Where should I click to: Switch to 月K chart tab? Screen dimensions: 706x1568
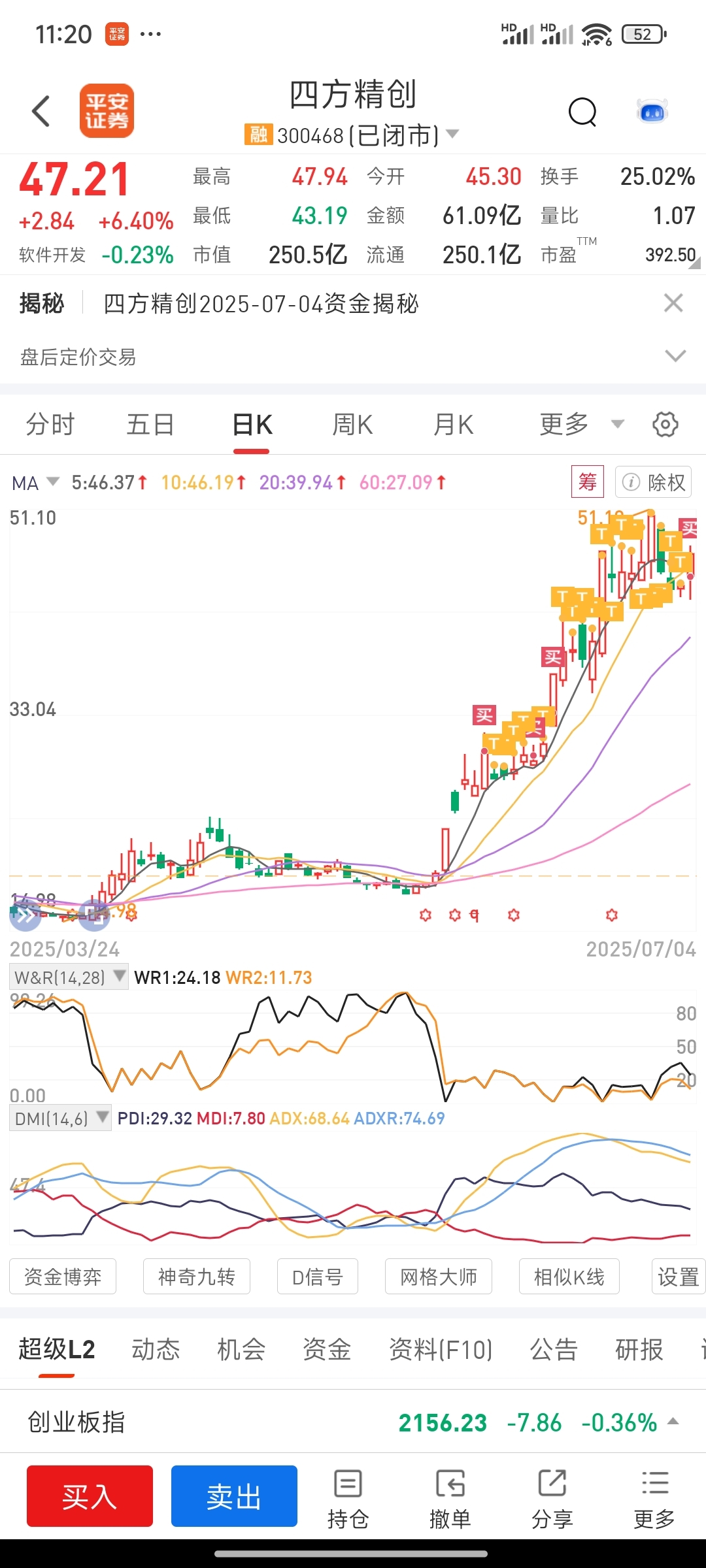pyautogui.click(x=453, y=425)
